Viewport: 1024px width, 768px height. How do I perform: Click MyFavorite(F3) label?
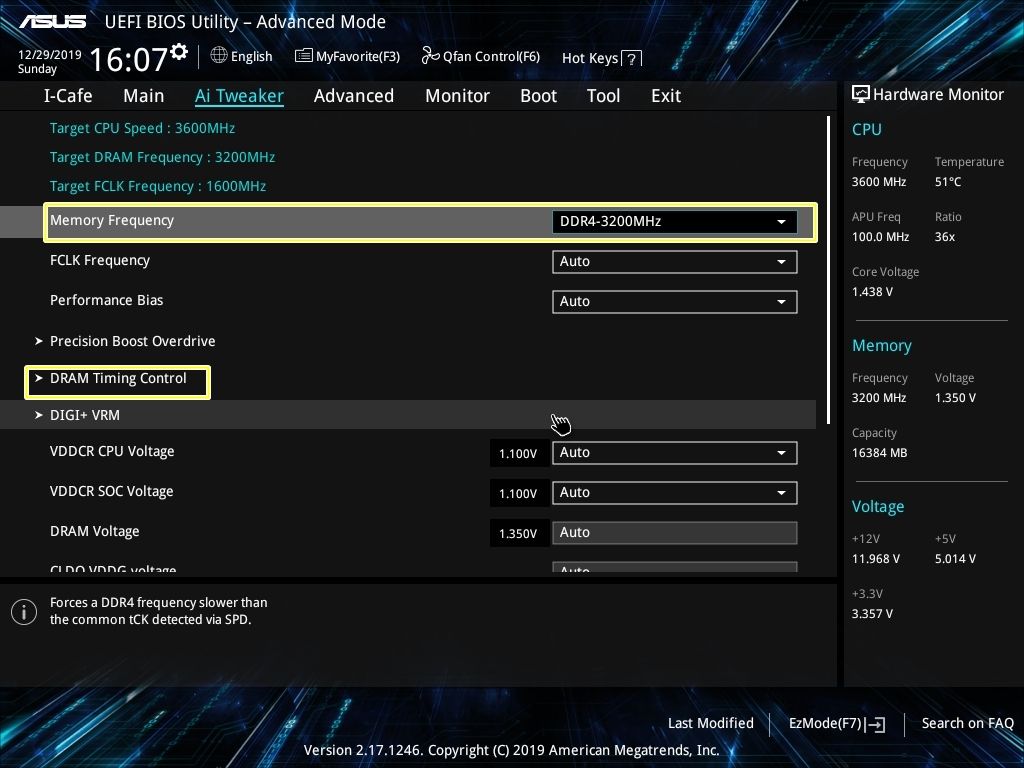click(358, 56)
